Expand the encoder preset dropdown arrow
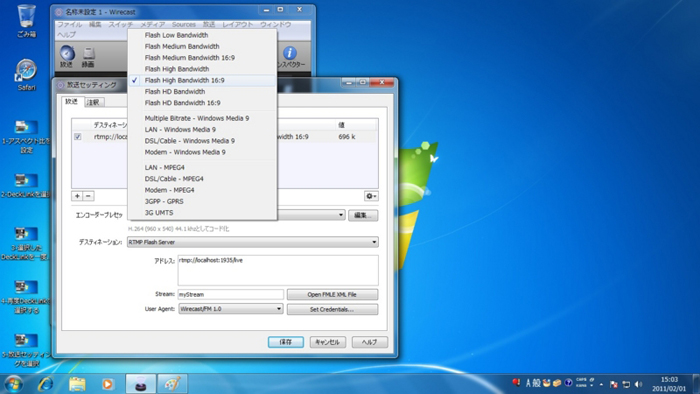 (341, 215)
